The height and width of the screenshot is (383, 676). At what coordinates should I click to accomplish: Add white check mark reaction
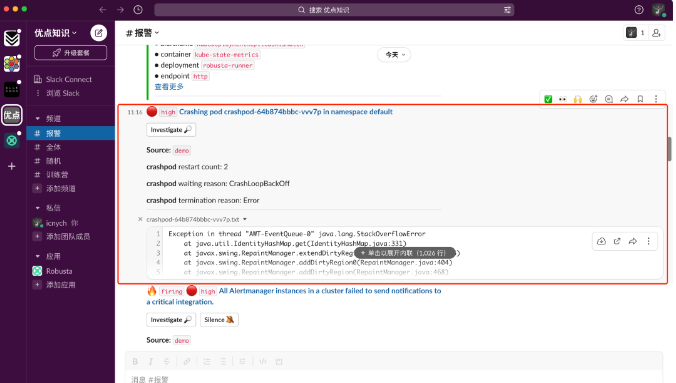tap(548, 99)
